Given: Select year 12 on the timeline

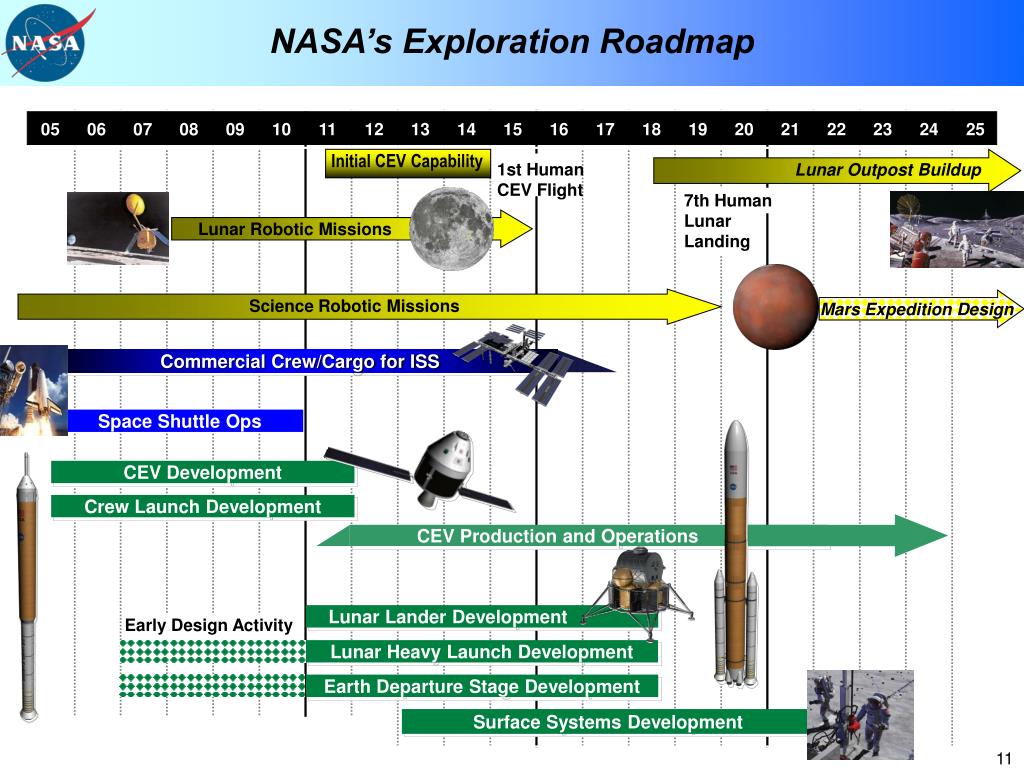Looking at the screenshot, I should pyautogui.click(x=374, y=129).
